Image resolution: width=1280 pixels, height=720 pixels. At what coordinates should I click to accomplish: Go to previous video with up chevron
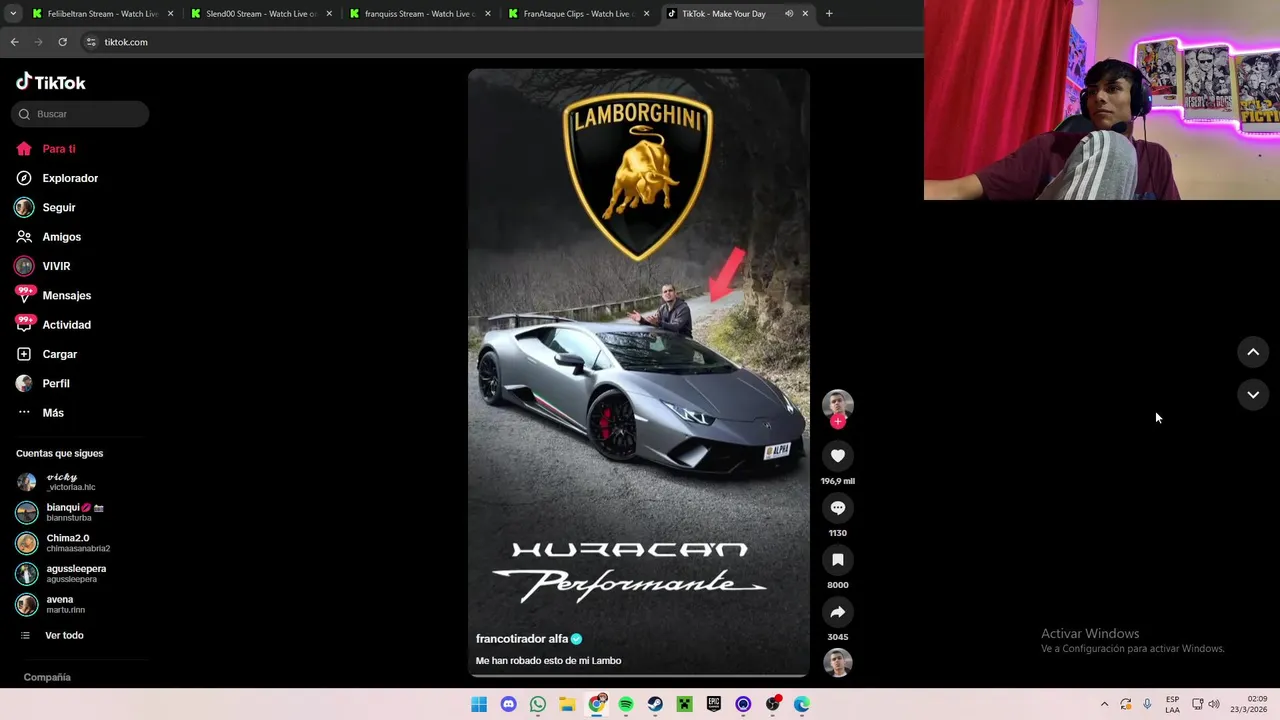coord(1253,352)
